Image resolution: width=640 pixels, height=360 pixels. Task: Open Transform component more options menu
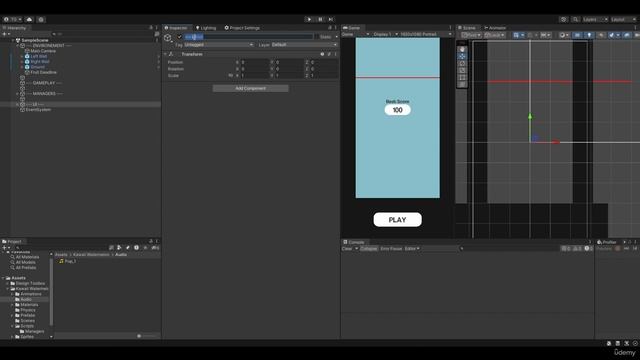click(x=336, y=54)
